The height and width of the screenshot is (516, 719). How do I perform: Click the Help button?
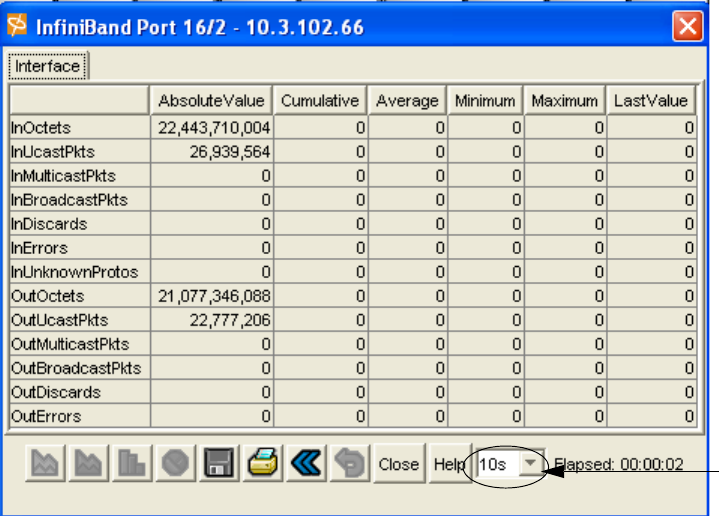[x=449, y=464]
